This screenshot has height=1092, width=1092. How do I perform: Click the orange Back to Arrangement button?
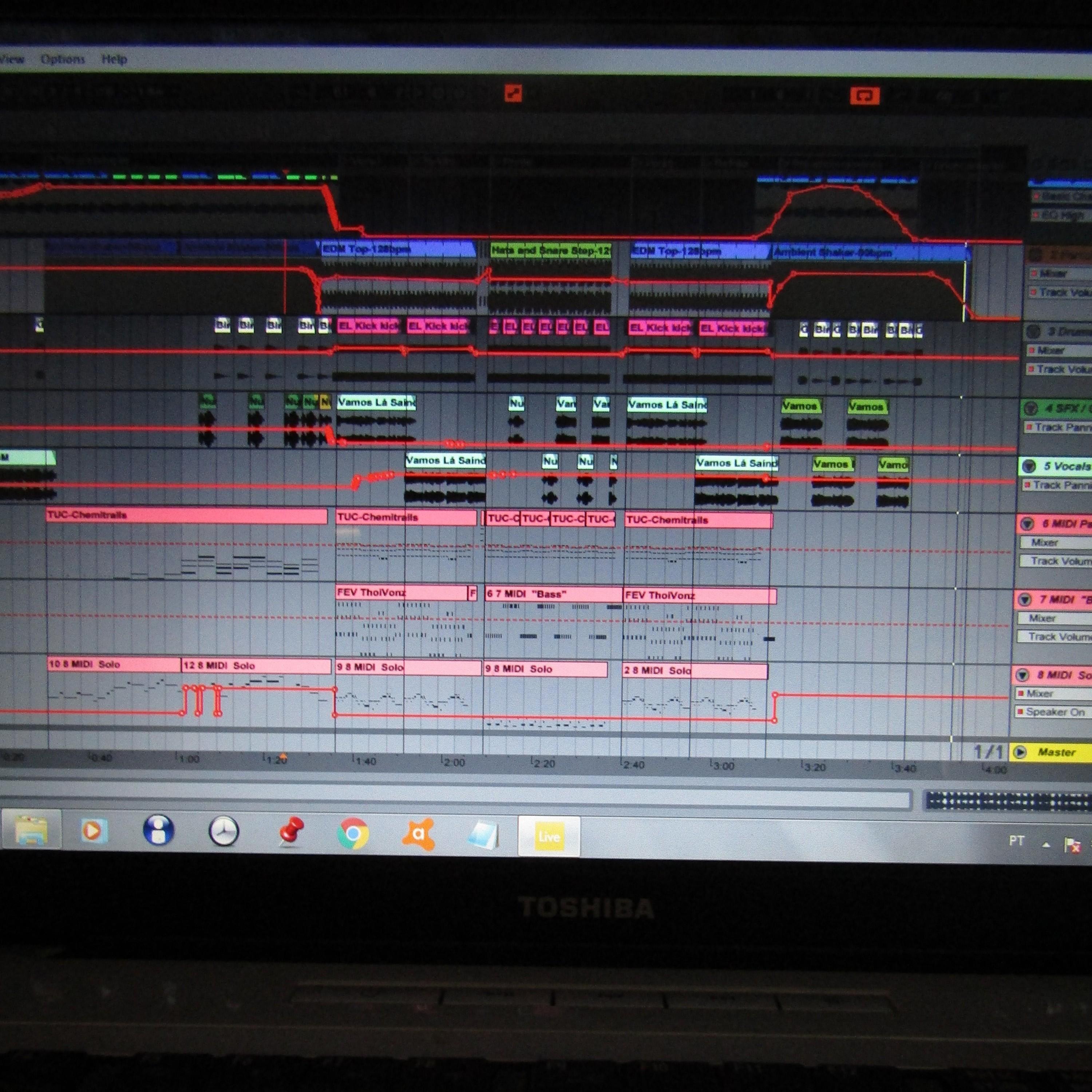click(513, 93)
